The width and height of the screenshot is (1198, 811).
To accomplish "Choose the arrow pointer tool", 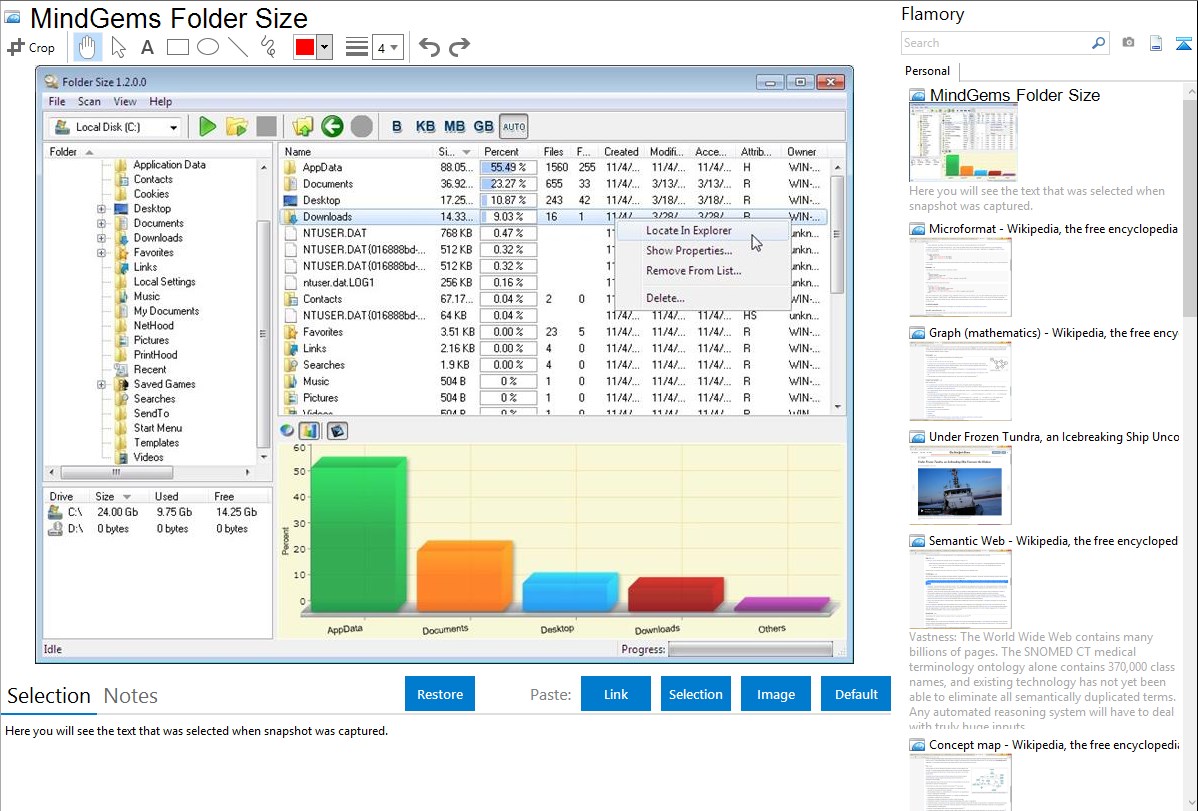I will (x=118, y=47).
